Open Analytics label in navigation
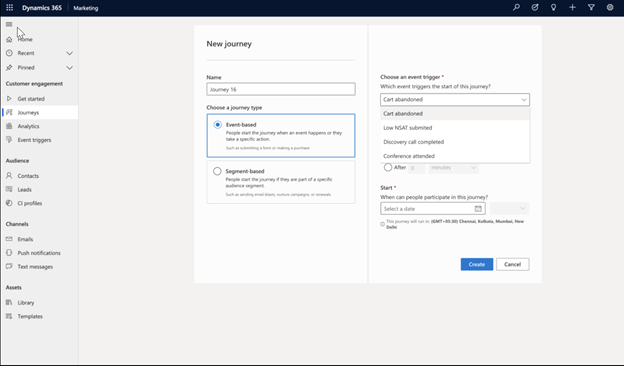This screenshot has height=366, width=624. click(28, 126)
